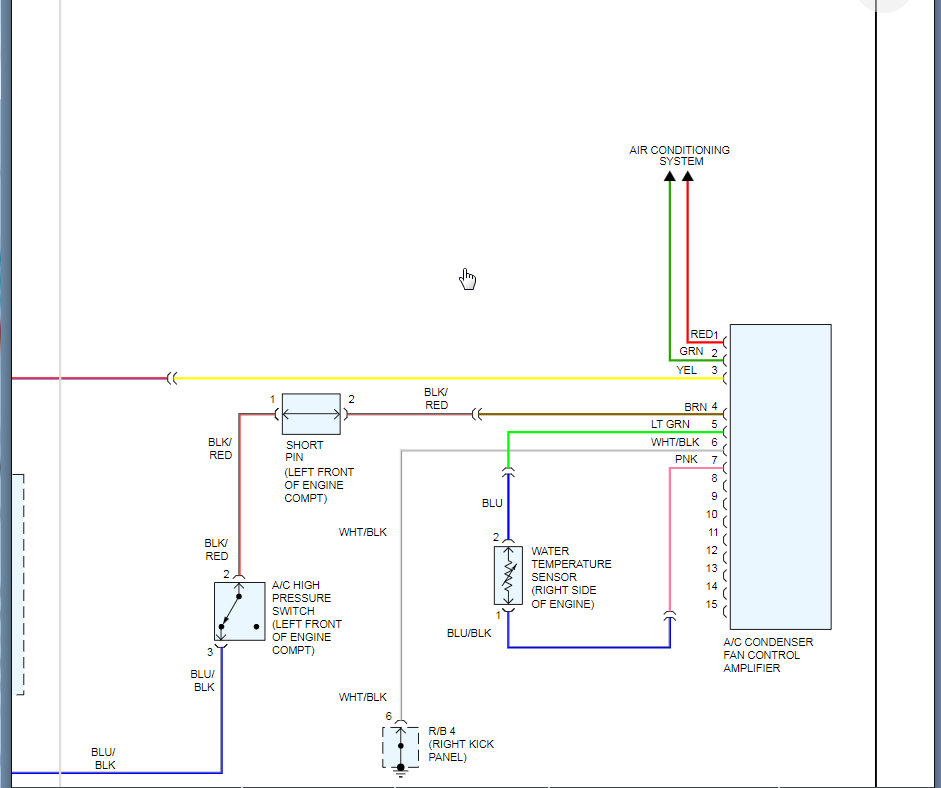
Task: Click the A/C condenser fan control amplifier block
Action: tap(780, 477)
